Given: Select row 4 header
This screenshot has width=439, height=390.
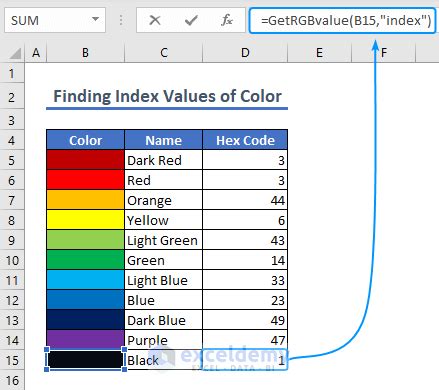Looking at the screenshot, I should (12, 140).
